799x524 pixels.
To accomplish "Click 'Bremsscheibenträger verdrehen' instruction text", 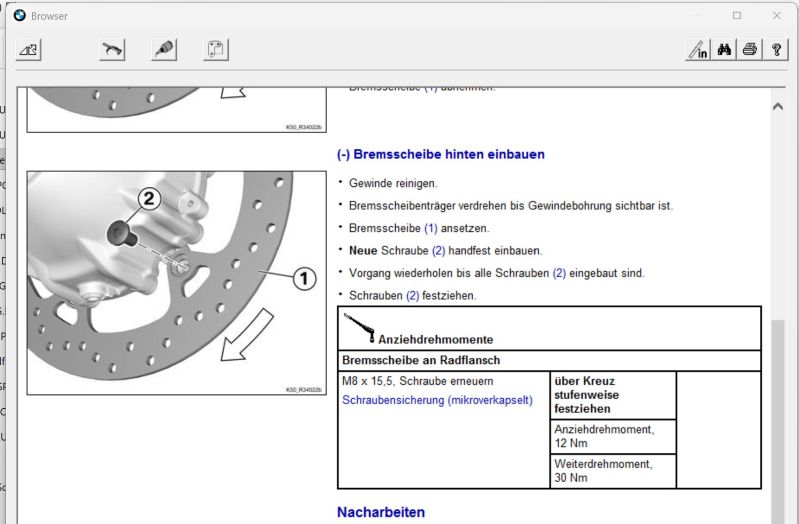I will (511, 205).
